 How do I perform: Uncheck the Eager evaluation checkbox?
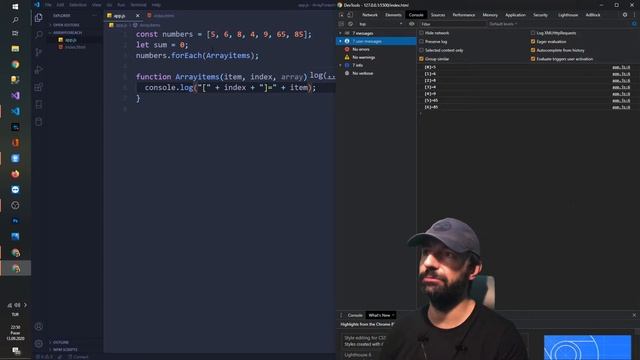pyautogui.click(x=533, y=42)
